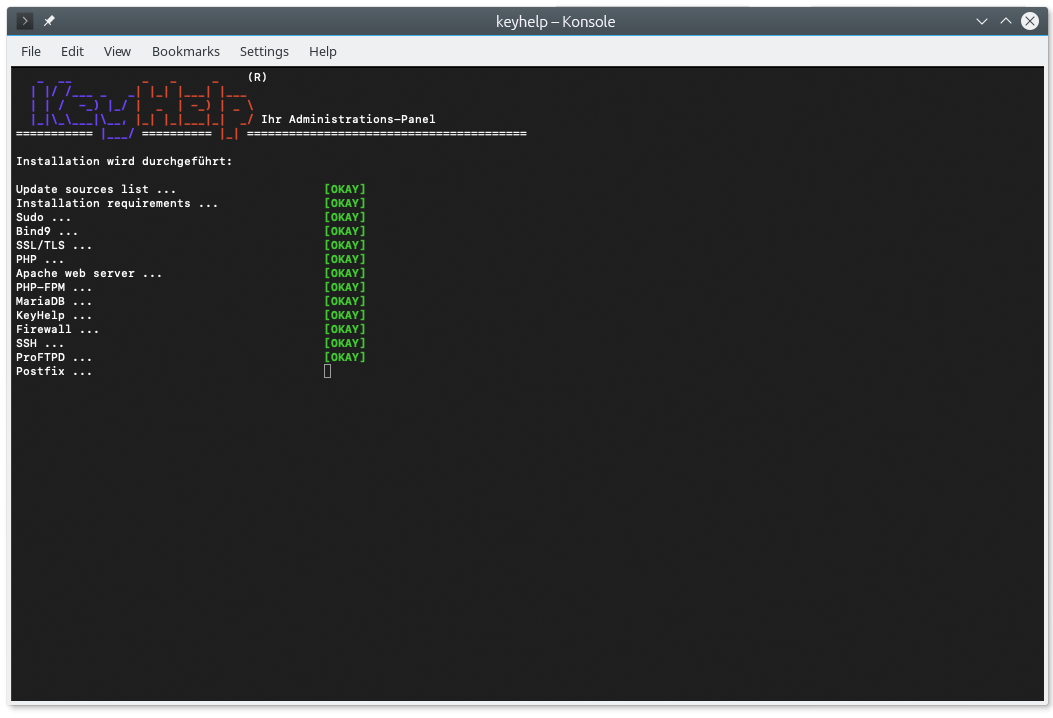
Task: Click 'Ihr Administrations-Panel' text
Action: pos(348,120)
